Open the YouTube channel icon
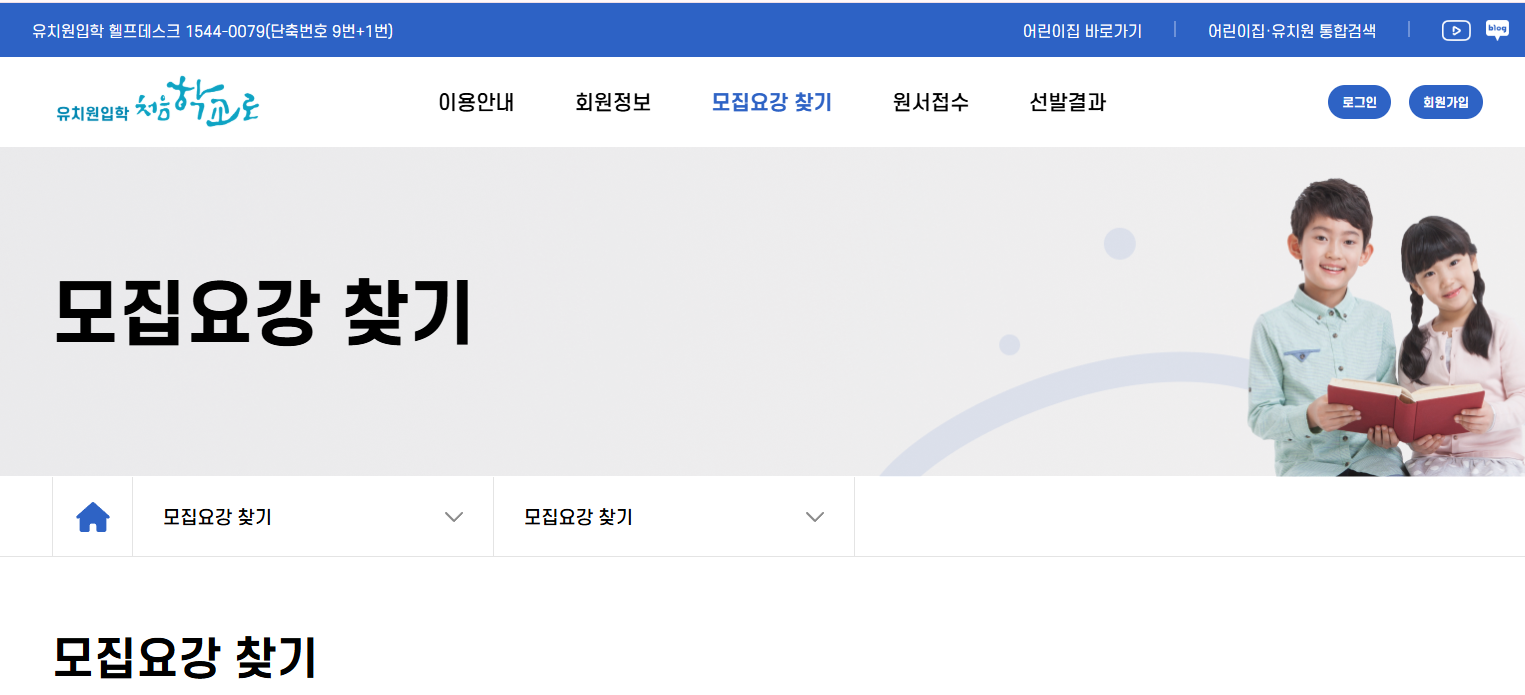The image size is (1525, 695). pyautogui.click(x=1456, y=30)
